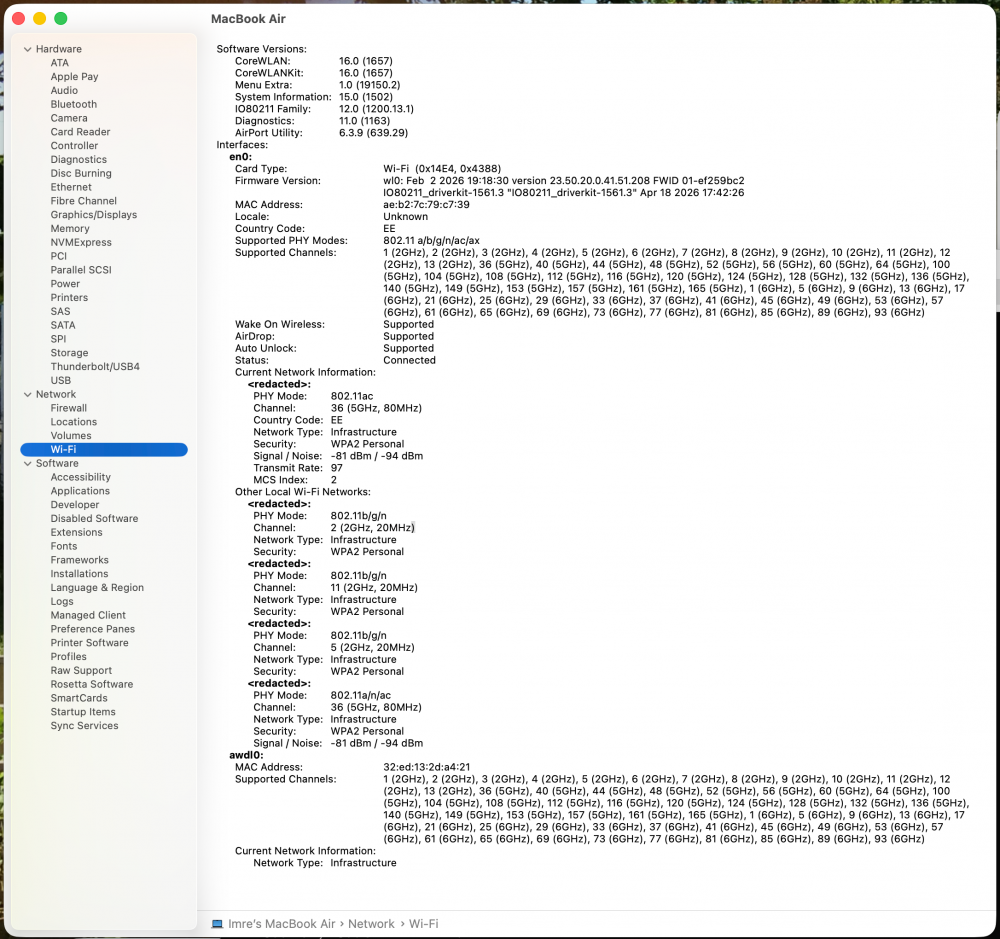The width and height of the screenshot is (1000, 939).
Task: Open Parallel SCSI entry
Action: [81, 270]
